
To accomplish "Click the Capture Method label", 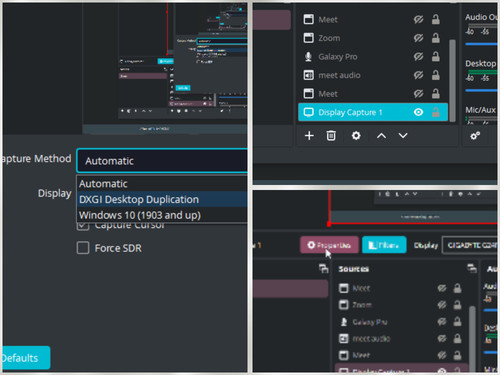I will click(x=37, y=159).
